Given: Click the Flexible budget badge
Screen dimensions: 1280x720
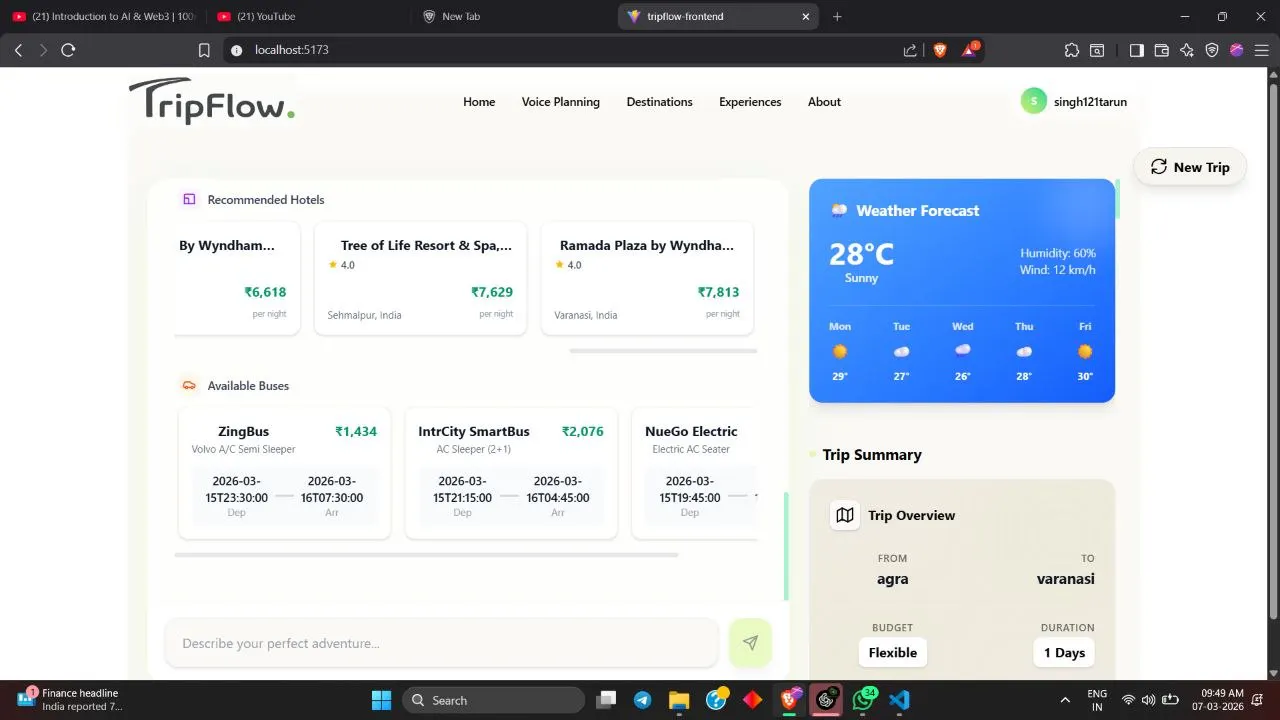Looking at the screenshot, I should (893, 653).
